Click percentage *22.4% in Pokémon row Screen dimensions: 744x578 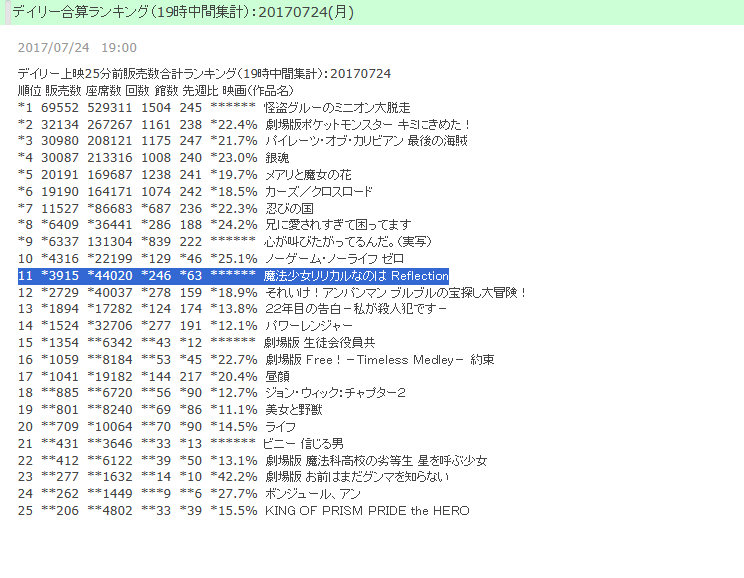pyautogui.click(x=234, y=124)
